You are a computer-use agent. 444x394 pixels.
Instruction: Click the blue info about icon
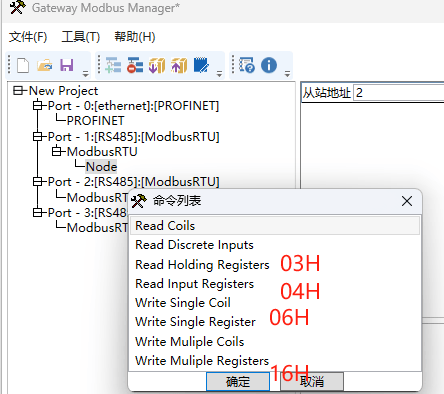pos(269,65)
